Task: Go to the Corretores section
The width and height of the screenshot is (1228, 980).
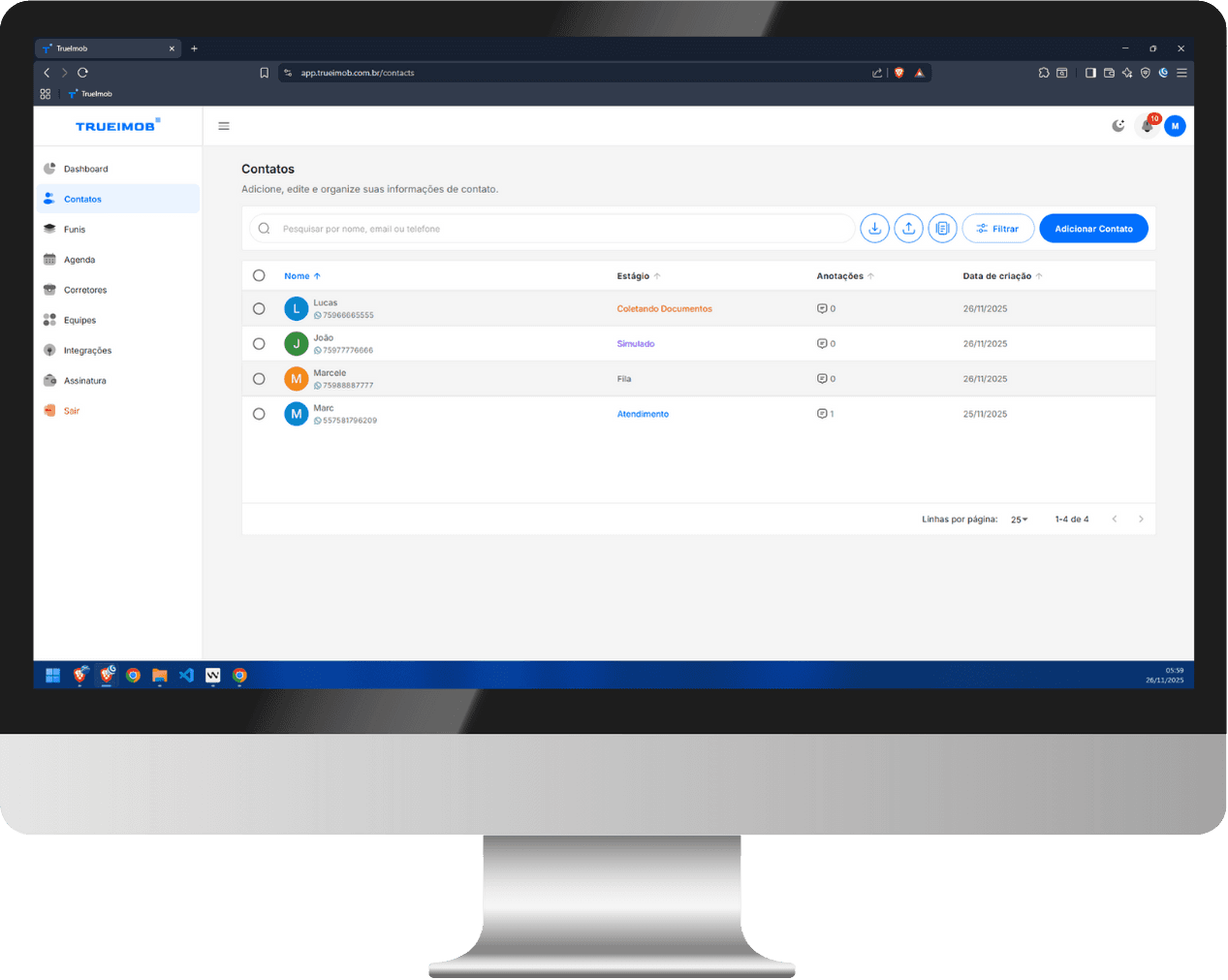Action: tap(83, 290)
